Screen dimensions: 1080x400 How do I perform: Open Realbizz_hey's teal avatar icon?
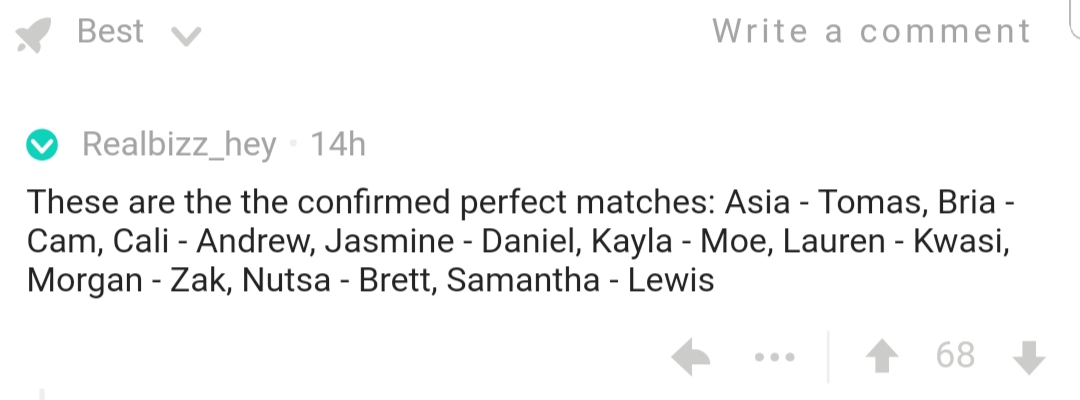coord(42,145)
